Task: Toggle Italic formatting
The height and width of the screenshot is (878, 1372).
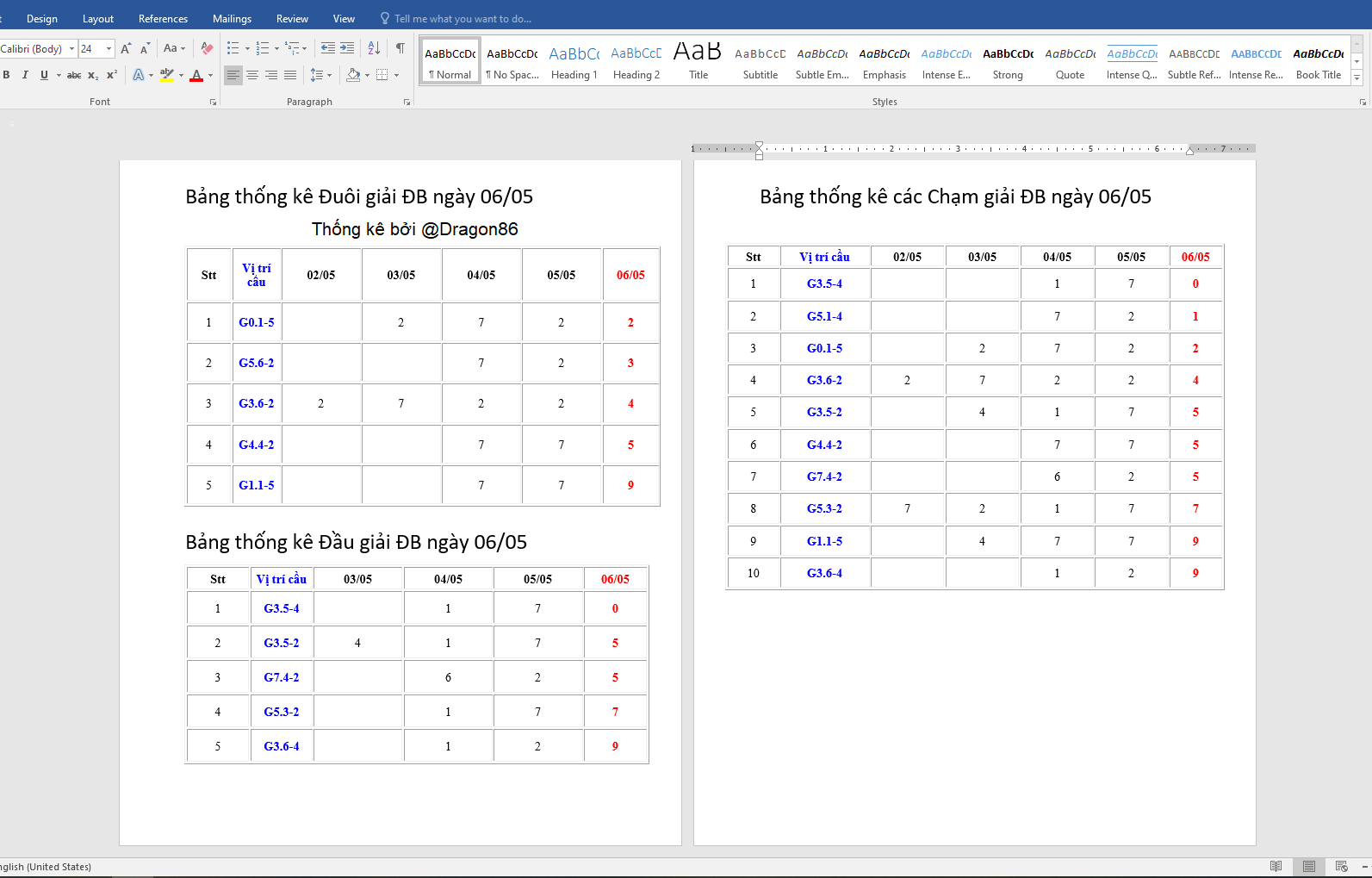Action: [x=25, y=75]
